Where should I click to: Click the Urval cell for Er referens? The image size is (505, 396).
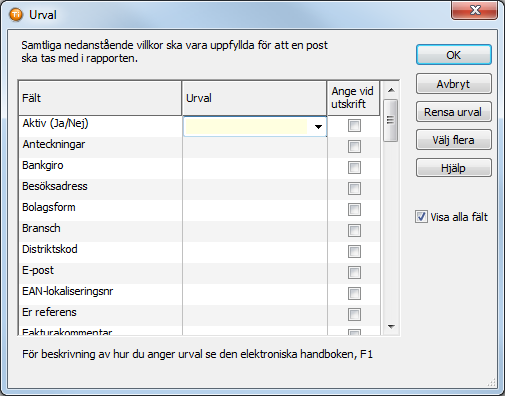coord(255,315)
